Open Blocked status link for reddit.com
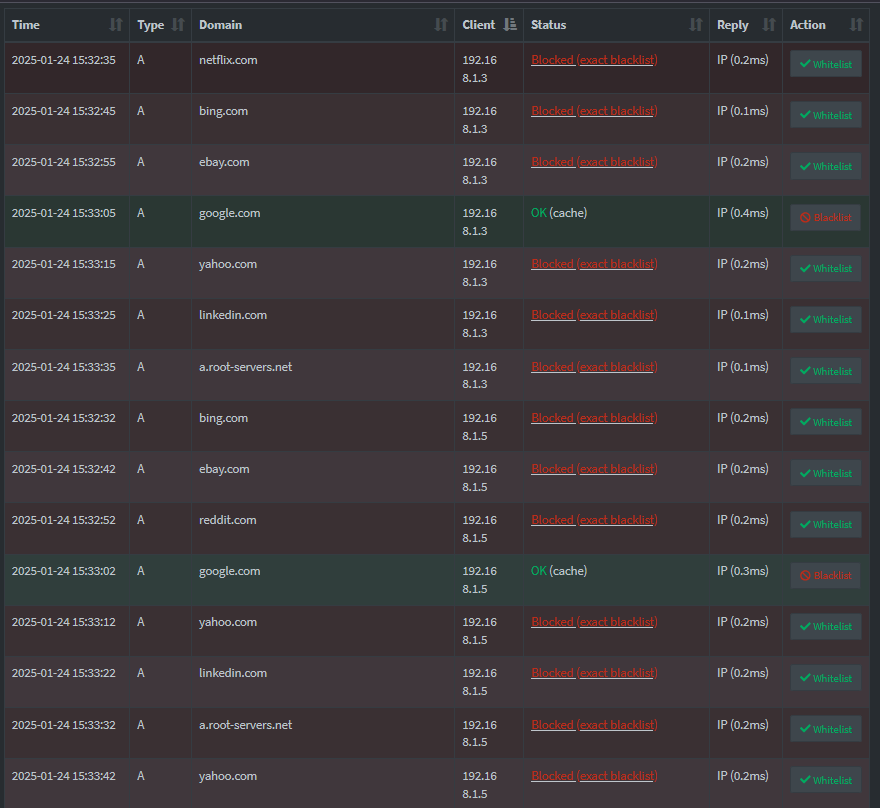This screenshot has width=880, height=808. click(x=594, y=520)
